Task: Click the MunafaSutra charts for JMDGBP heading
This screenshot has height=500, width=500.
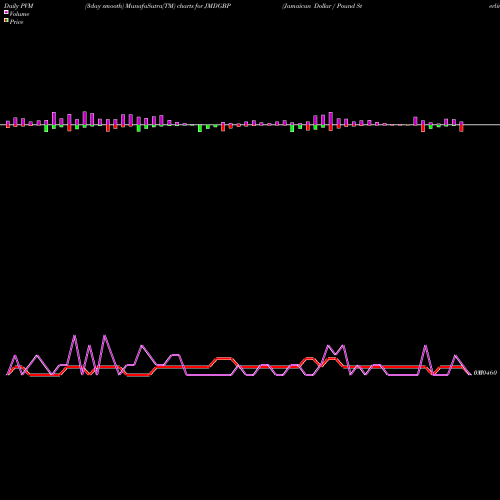Action: pyautogui.click(x=158, y=6)
